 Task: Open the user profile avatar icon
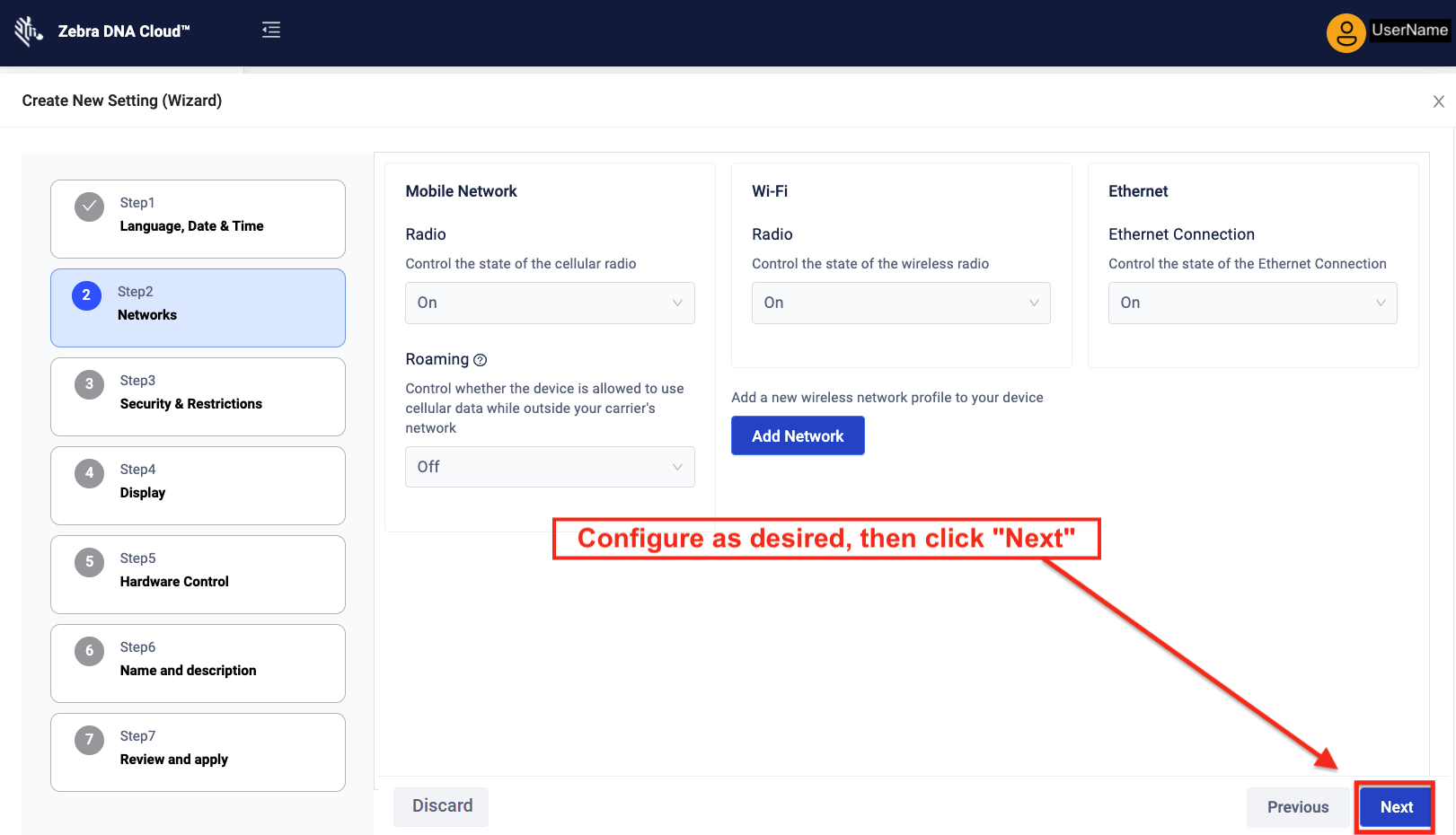click(1346, 33)
